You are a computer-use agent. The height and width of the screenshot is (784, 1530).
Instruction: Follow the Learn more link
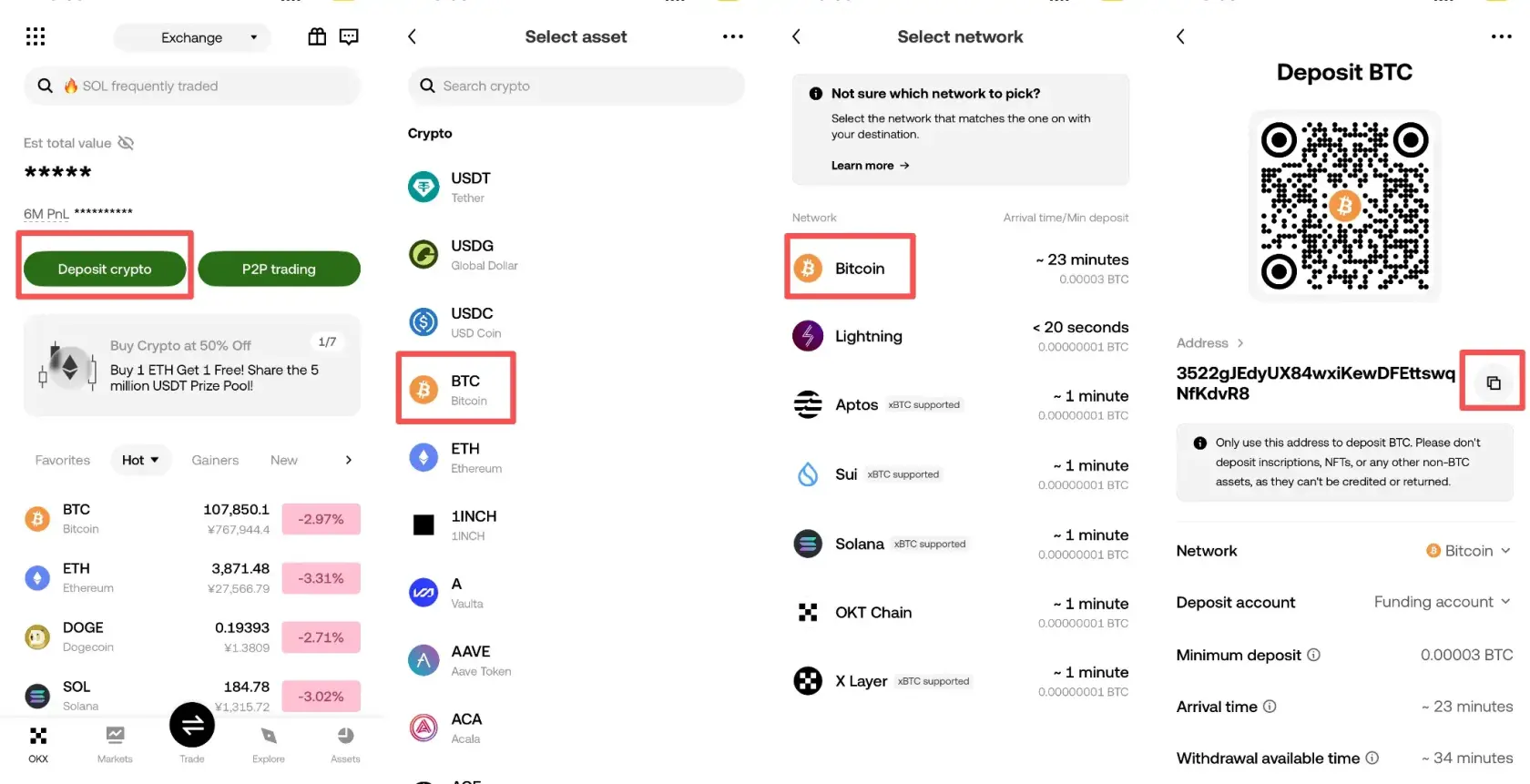(870, 166)
